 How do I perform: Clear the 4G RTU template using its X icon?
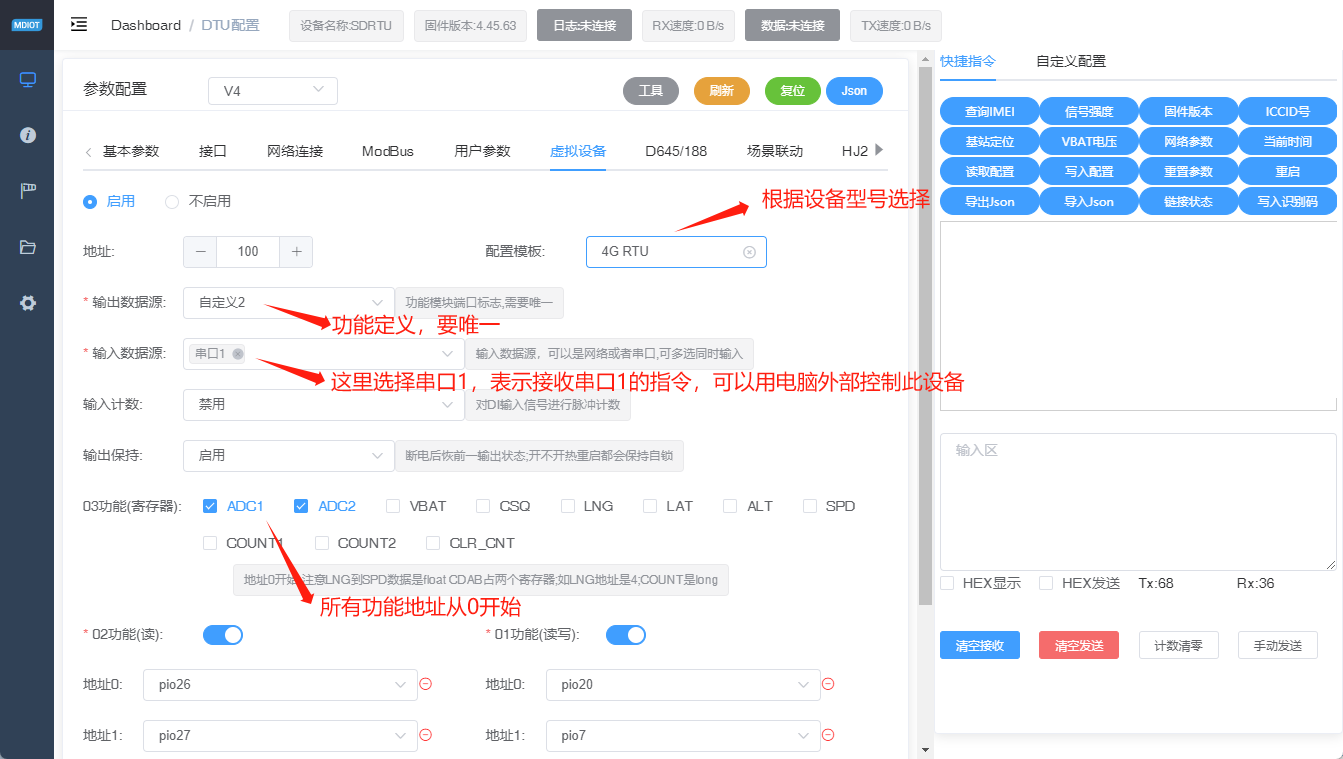tap(750, 252)
